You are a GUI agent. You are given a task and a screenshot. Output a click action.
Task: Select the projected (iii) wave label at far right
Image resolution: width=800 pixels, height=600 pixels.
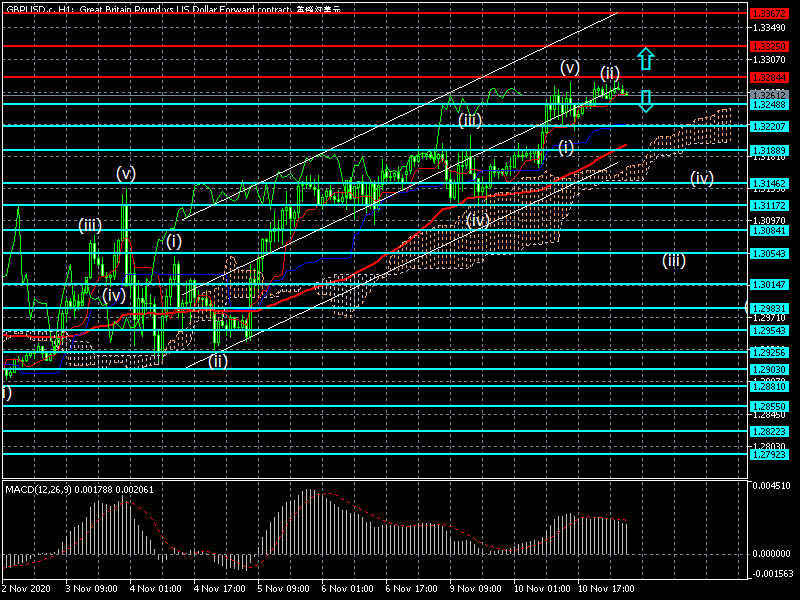pos(673,260)
